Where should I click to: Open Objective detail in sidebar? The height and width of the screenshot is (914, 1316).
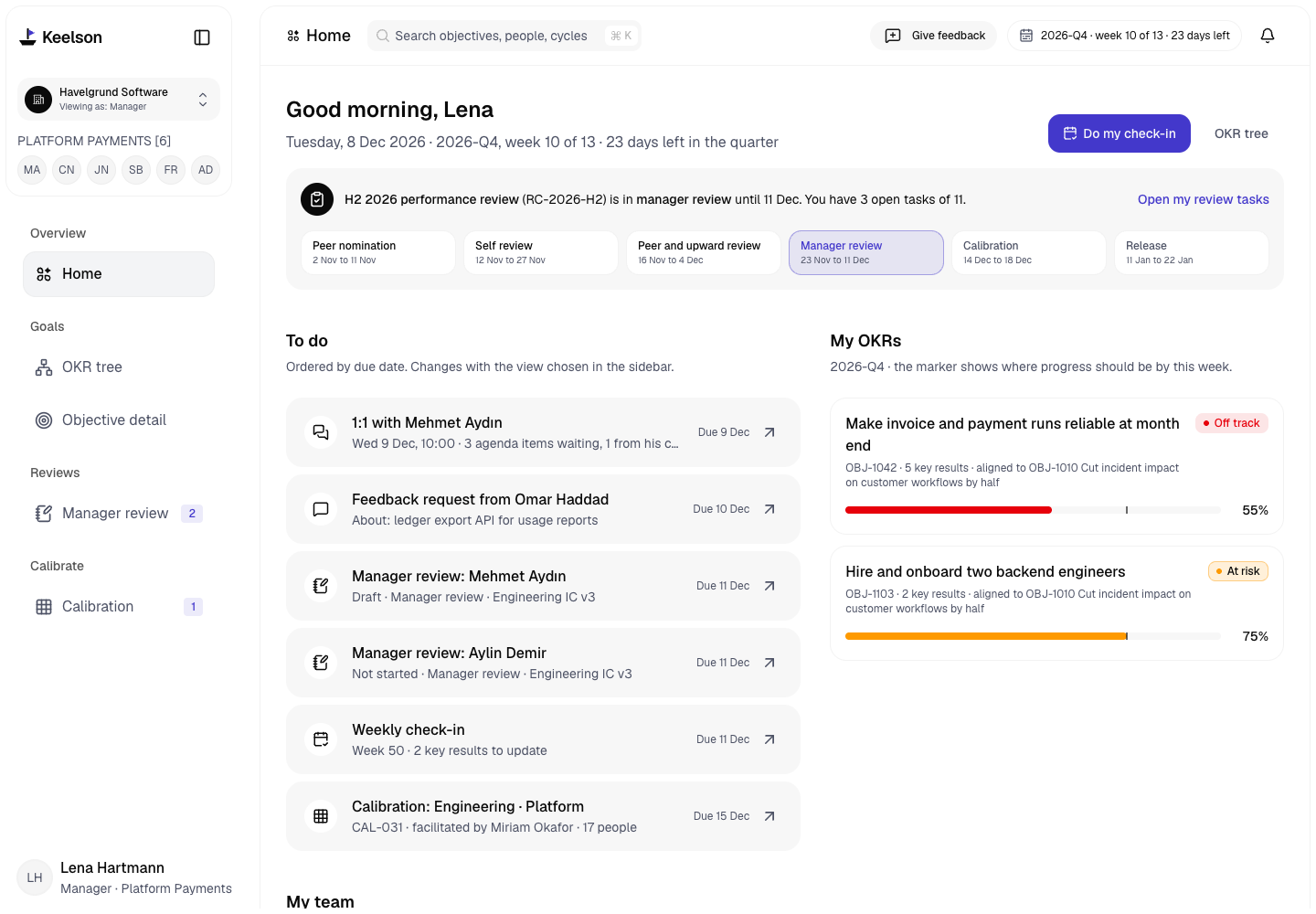(x=119, y=420)
